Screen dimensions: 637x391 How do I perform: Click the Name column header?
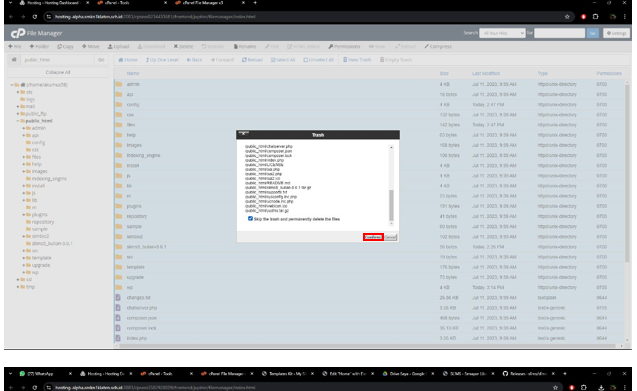point(133,74)
